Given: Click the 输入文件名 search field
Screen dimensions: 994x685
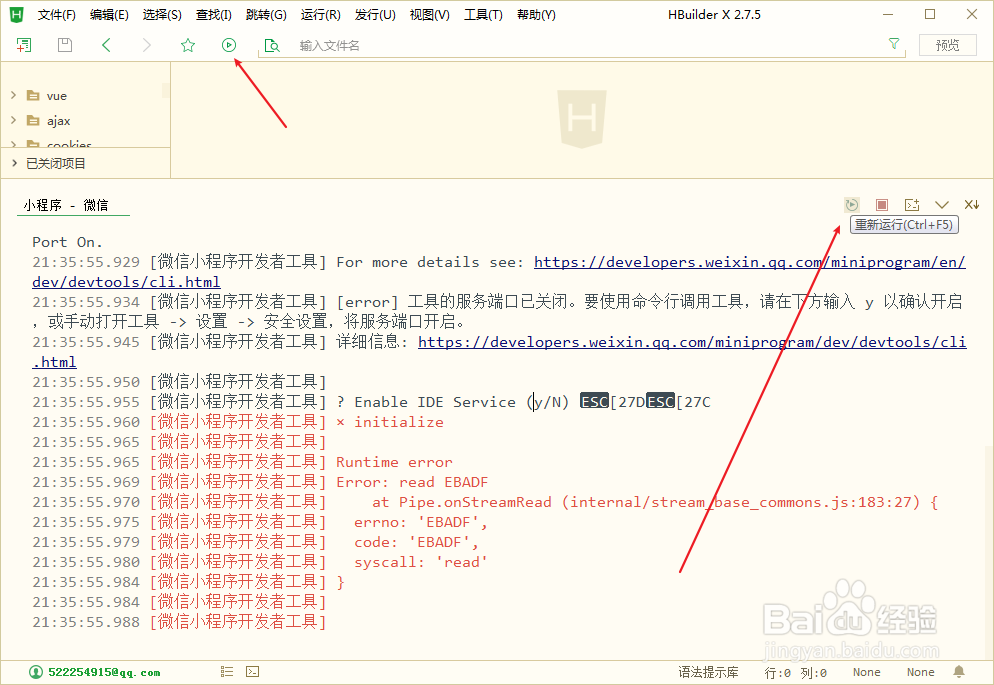Looking at the screenshot, I should tap(581, 46).
